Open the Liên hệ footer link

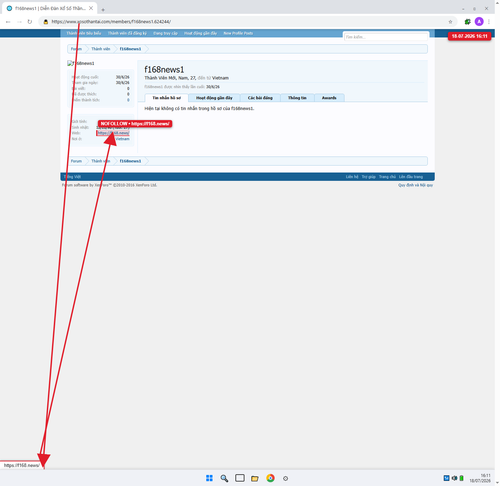[352, 177]
